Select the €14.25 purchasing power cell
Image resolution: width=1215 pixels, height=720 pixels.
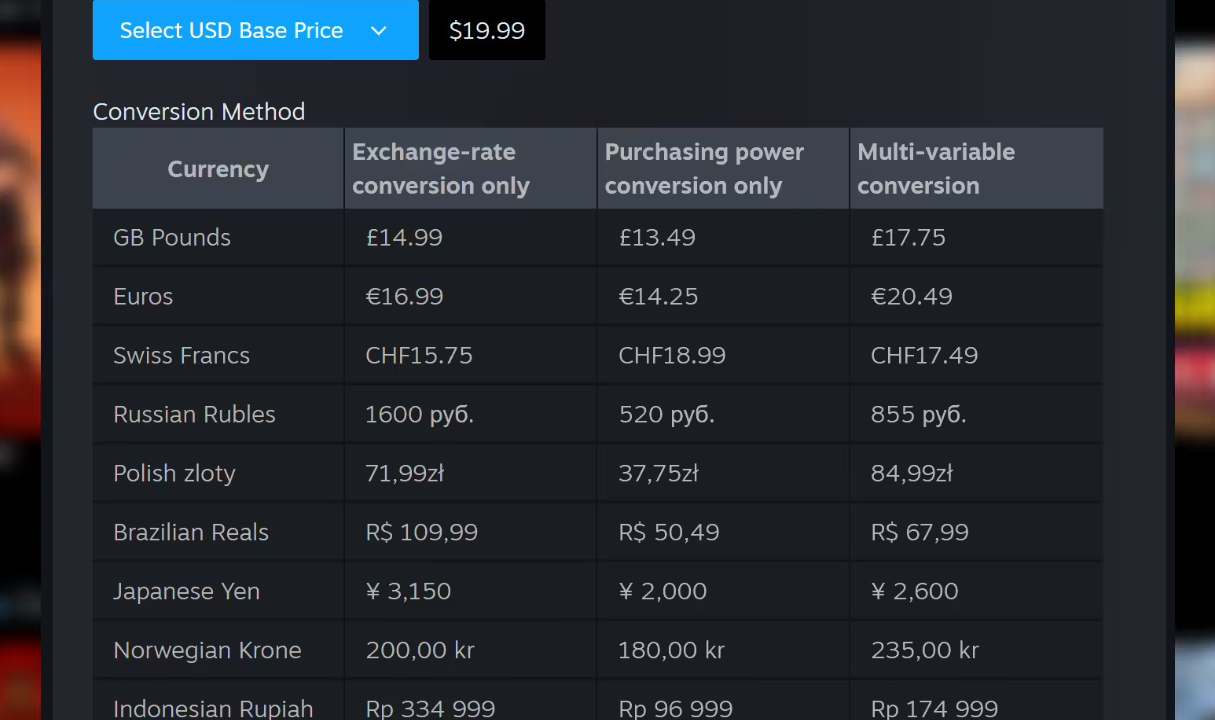point(658,297)
